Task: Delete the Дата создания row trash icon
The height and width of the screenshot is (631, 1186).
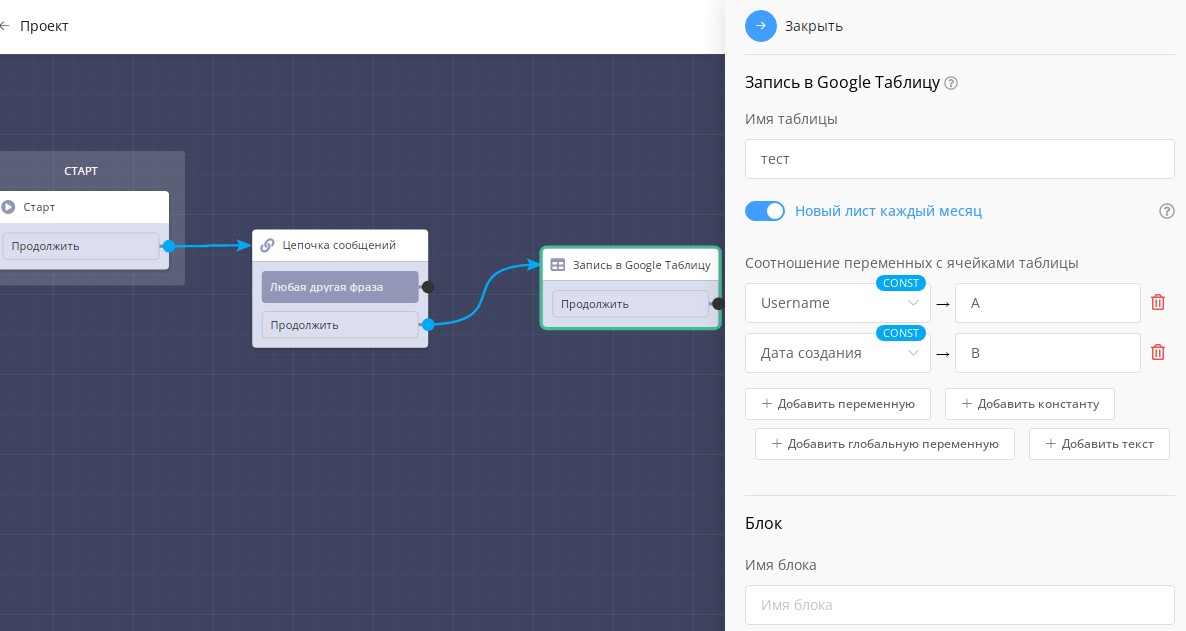Action: [x=1158, y=352]
